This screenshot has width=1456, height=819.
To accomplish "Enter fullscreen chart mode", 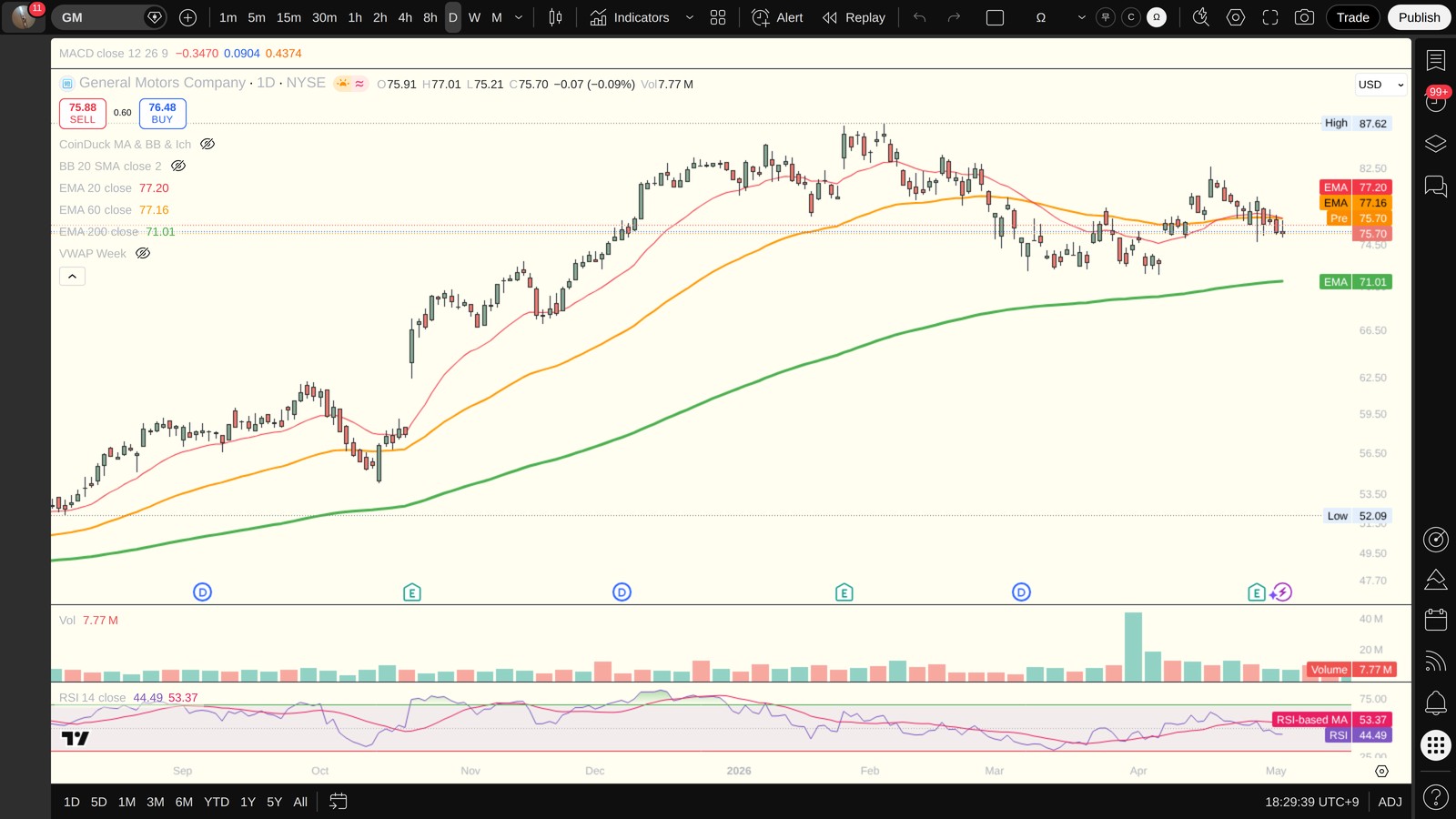I will [x=1270, y=17].
